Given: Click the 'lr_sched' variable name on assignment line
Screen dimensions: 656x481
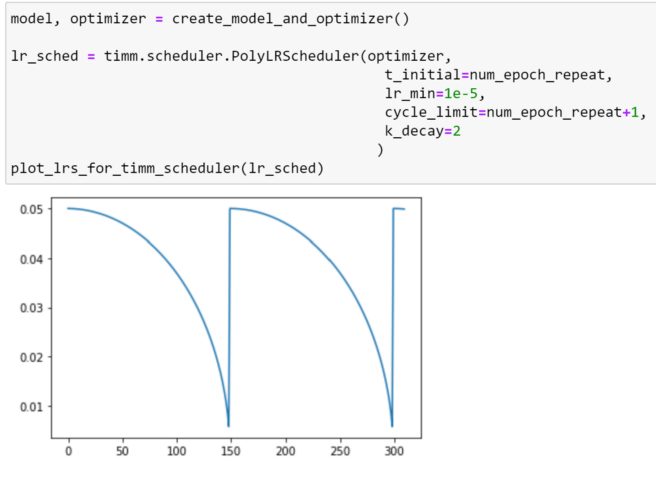Looking at the screenshot, I should [x=44, y=56].
